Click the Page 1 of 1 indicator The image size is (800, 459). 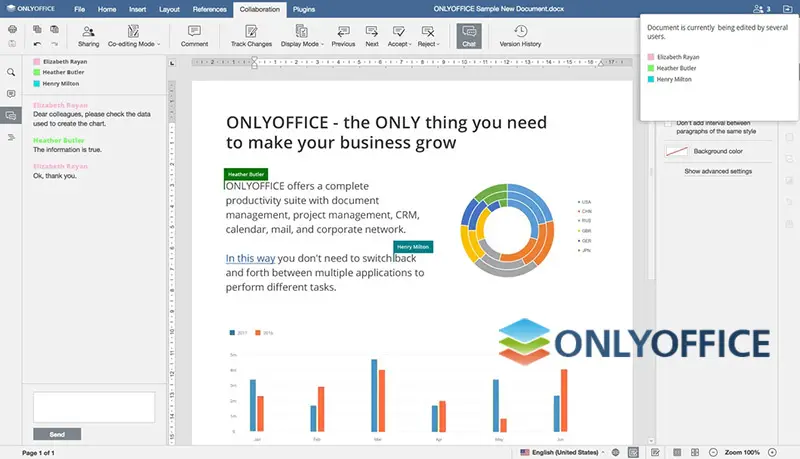pyautogui.click(x=38, y=452)
